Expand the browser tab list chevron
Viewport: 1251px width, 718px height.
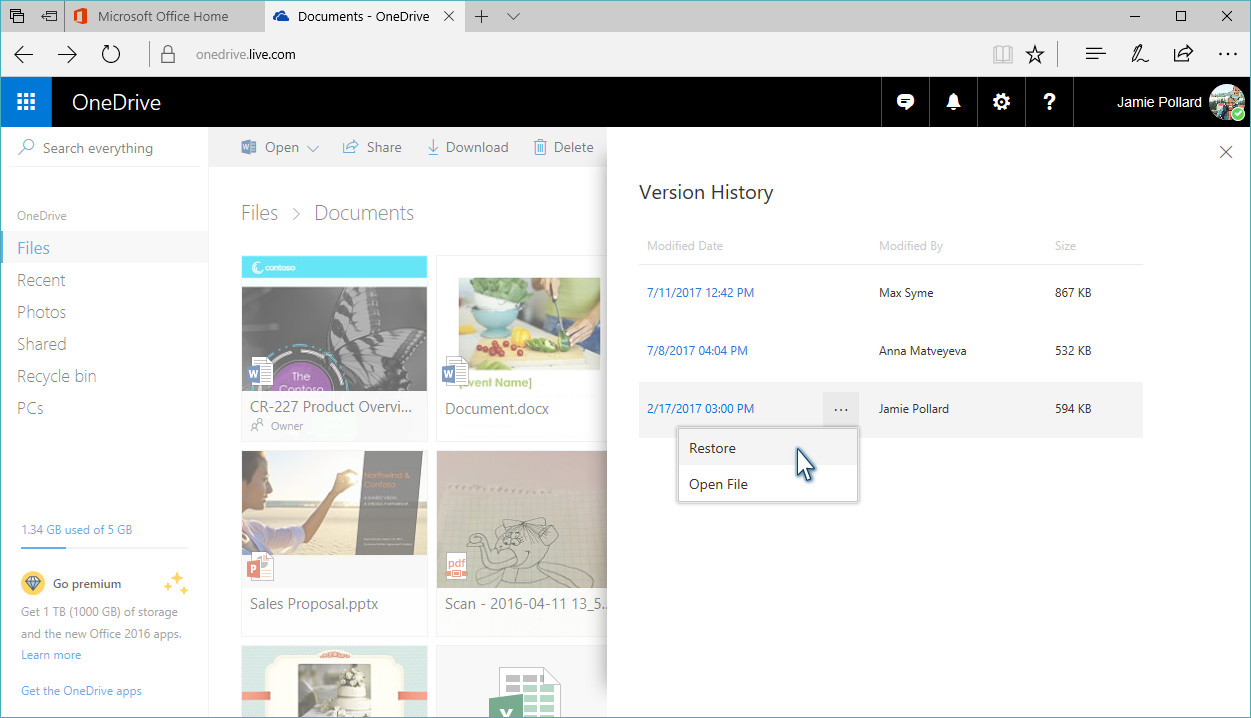512,16
